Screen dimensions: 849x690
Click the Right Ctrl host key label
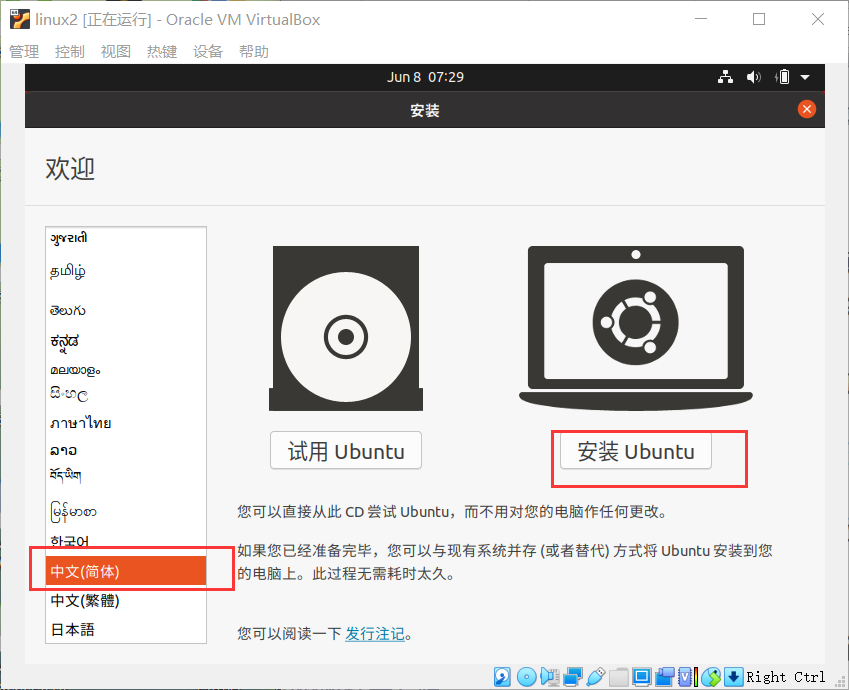[786, 677]
